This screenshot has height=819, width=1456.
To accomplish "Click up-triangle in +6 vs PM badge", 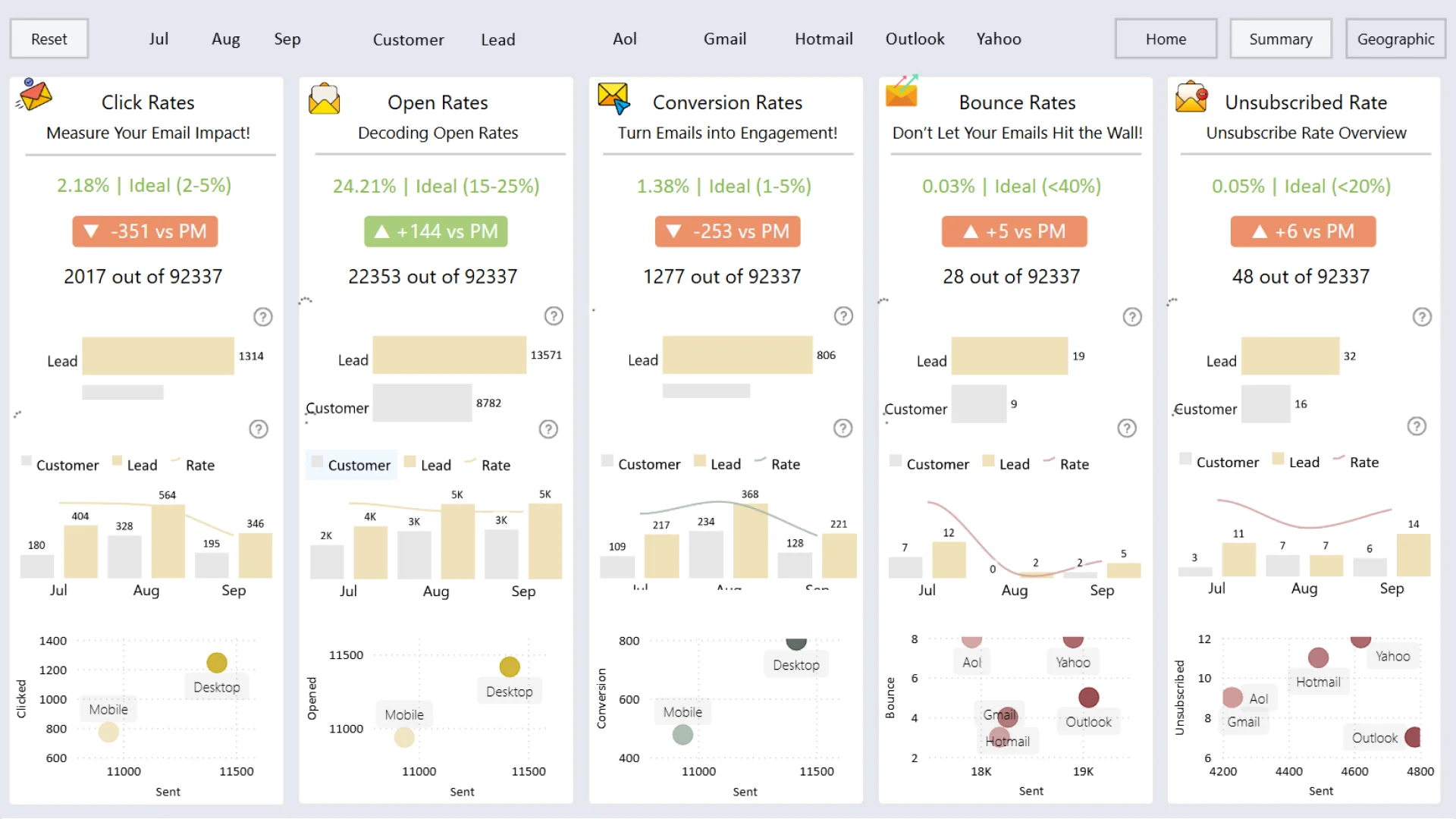I will tap(1260, 231).
